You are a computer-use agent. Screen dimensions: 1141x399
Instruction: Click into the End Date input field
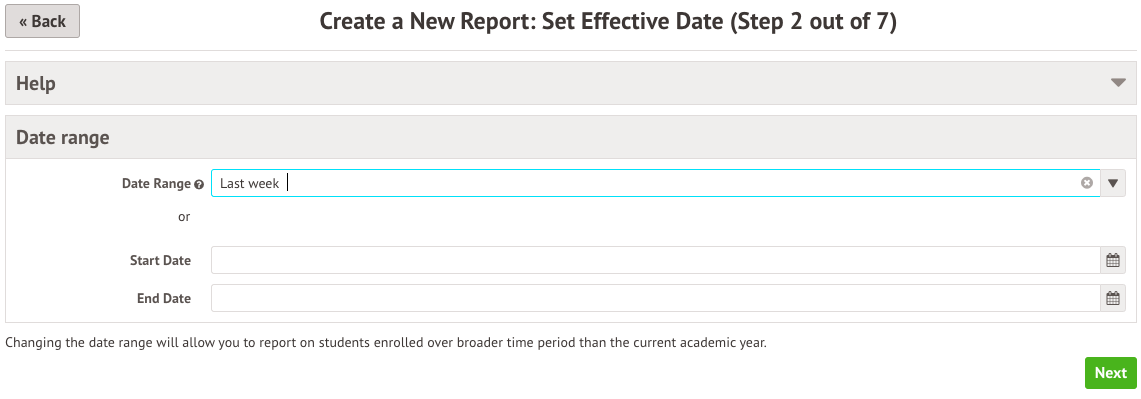[x=655, y=298]
